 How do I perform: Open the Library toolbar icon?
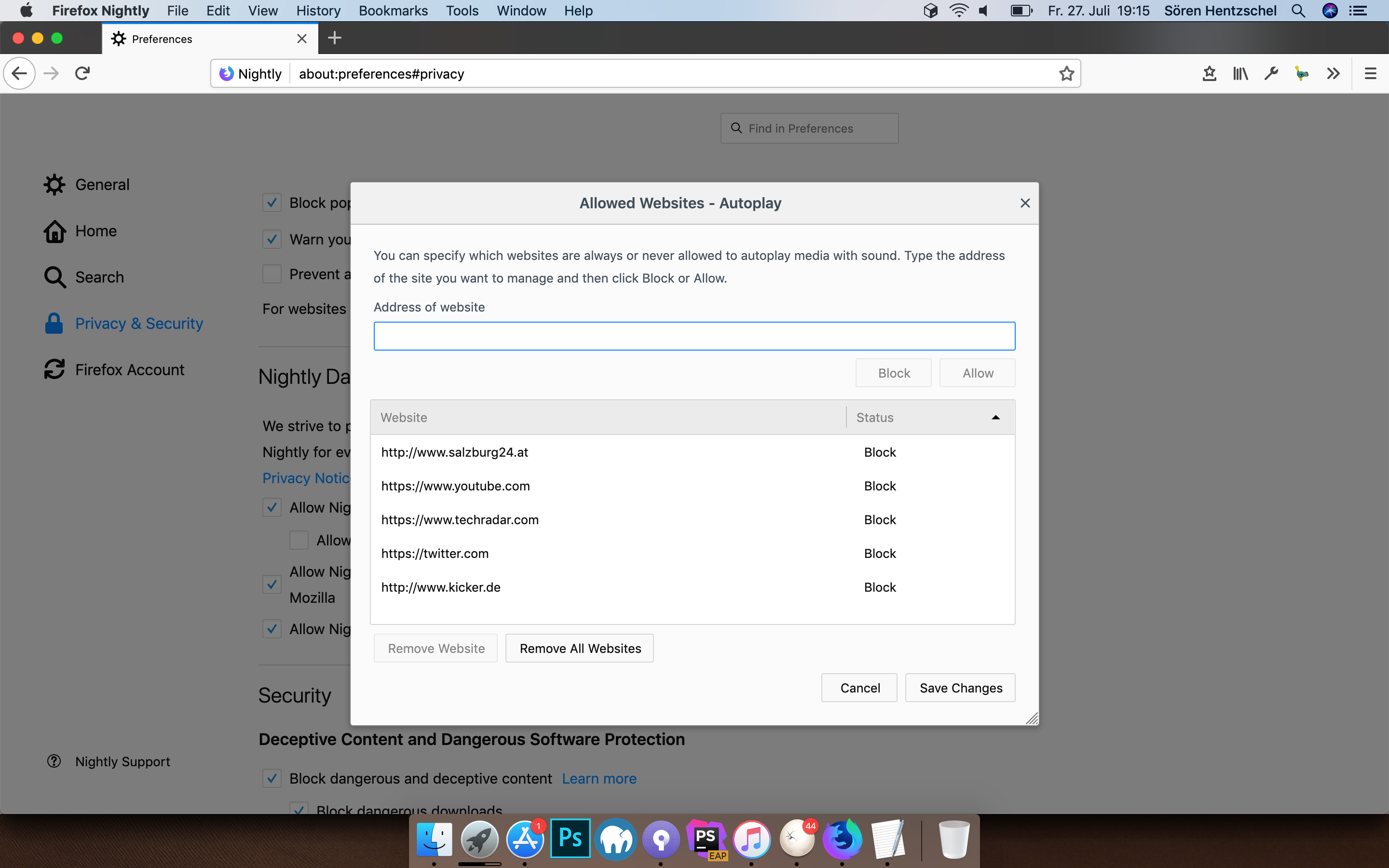click(1240, 73)
